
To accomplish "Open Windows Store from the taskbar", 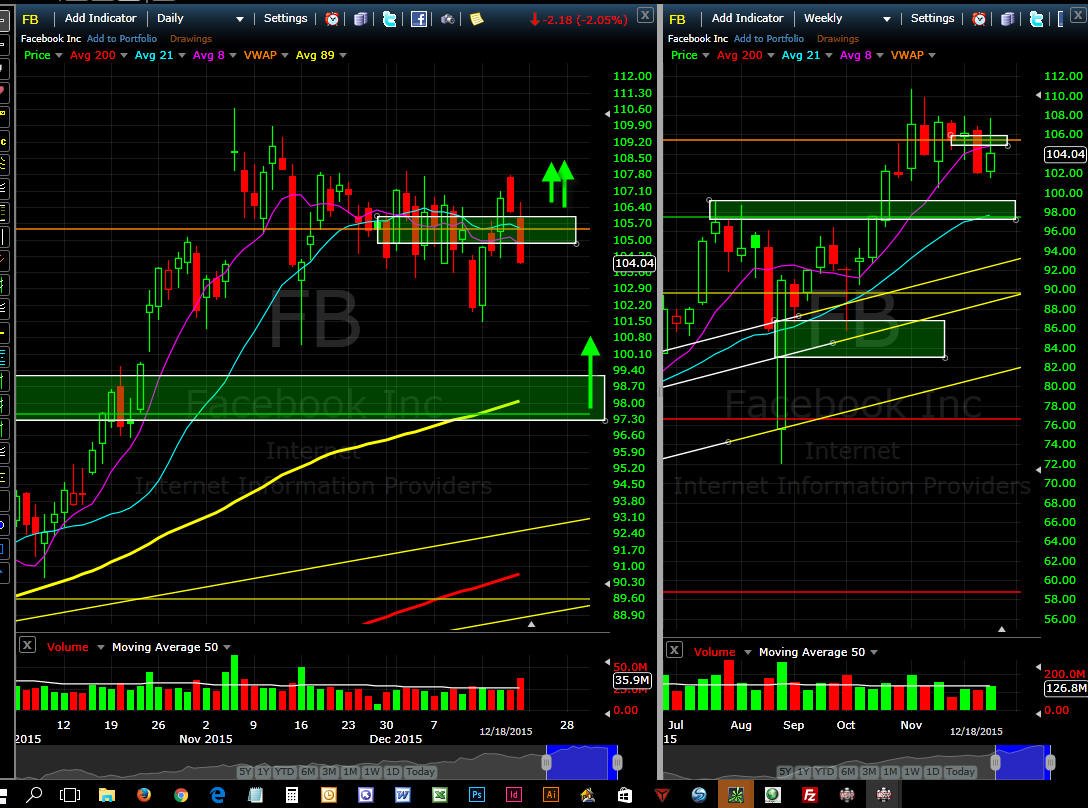I will [x=624, y=795].
